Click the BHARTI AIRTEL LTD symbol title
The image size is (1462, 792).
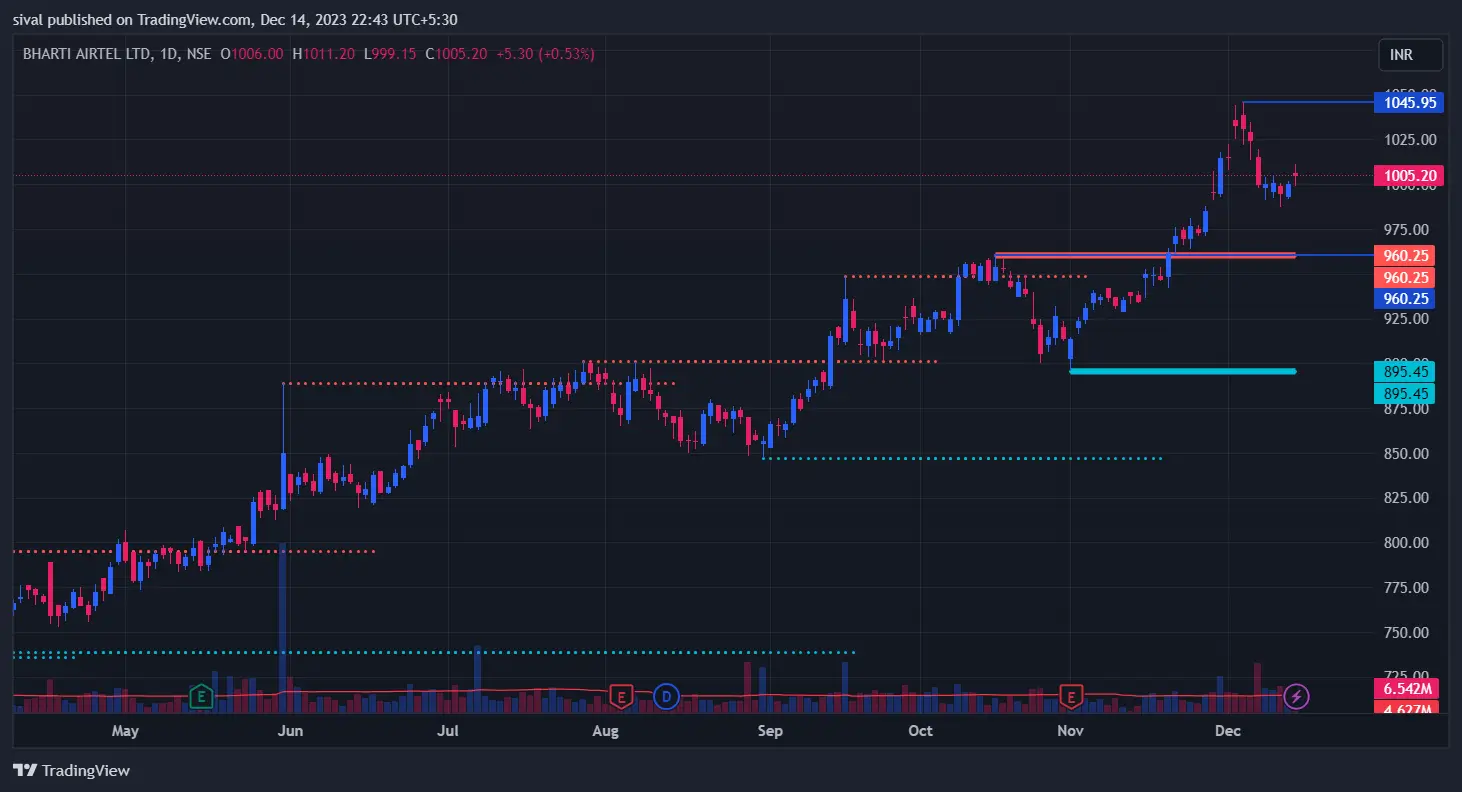[x=88, y=54]
